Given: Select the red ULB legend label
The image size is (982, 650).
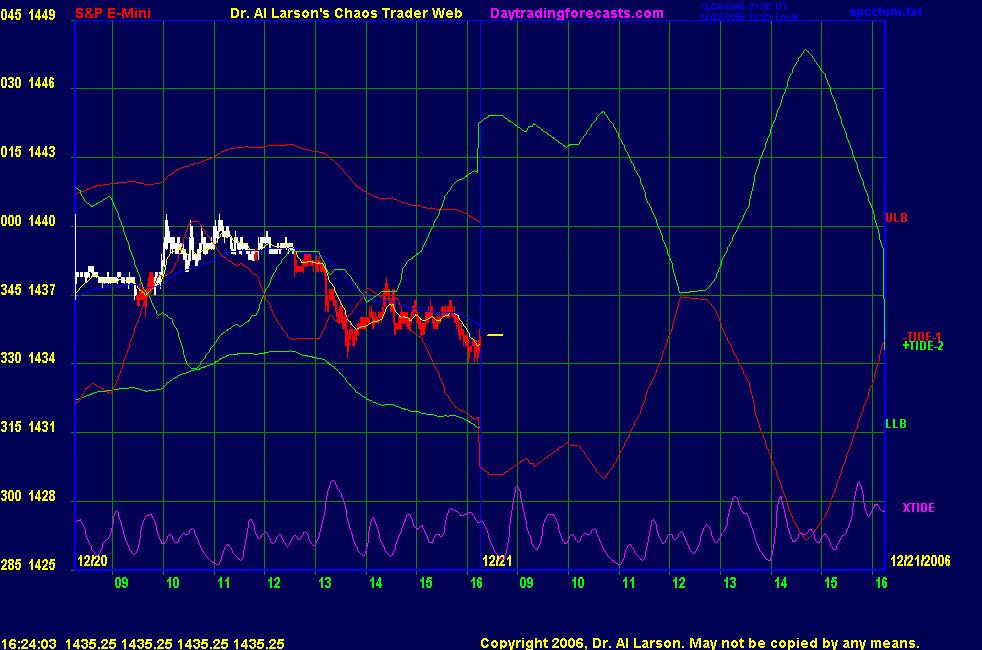Looking at the screenshot, I should click(896, 218).
